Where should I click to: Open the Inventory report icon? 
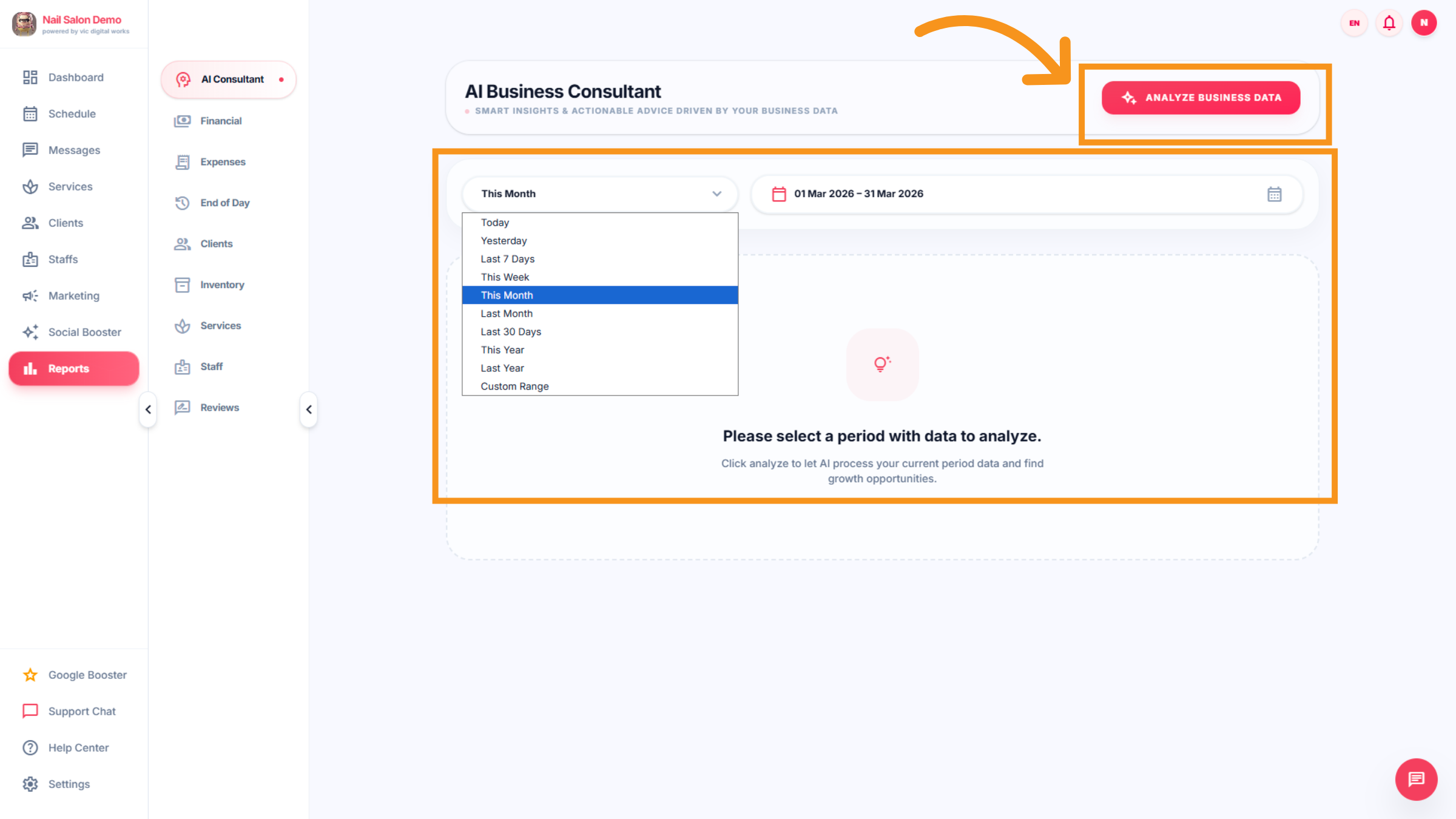coord(182,285)
